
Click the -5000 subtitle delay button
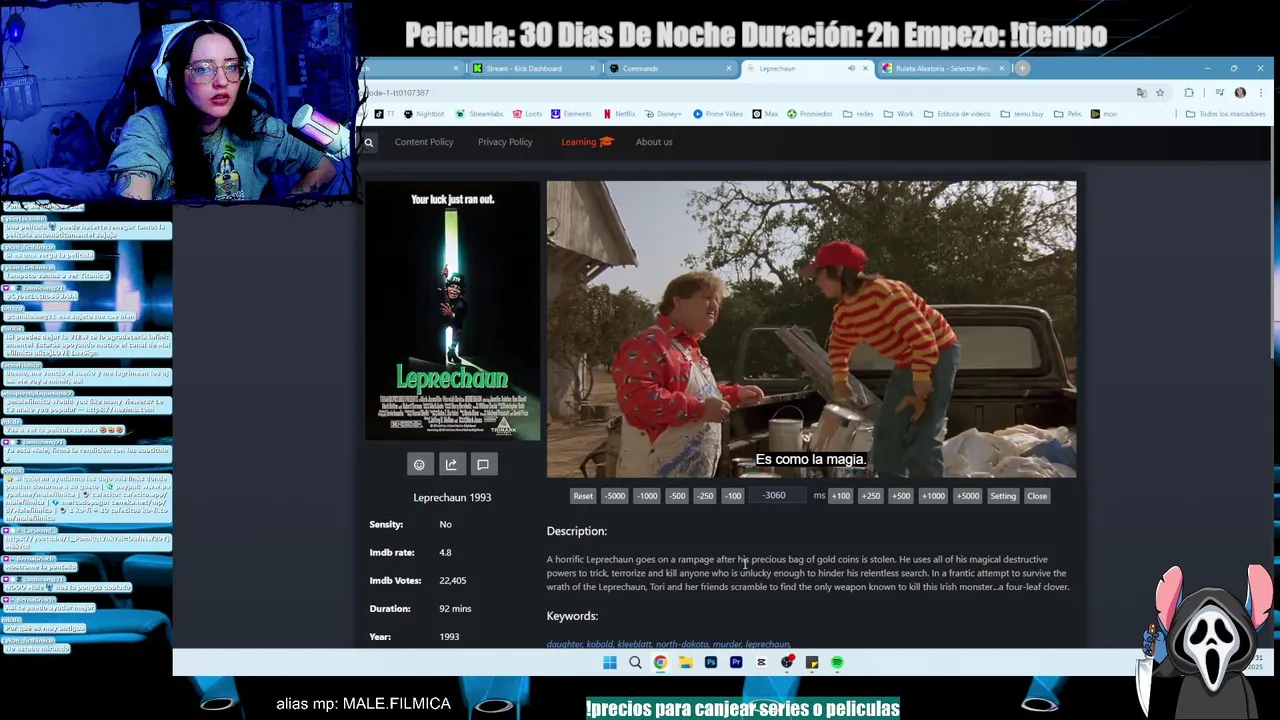point(615,496)
